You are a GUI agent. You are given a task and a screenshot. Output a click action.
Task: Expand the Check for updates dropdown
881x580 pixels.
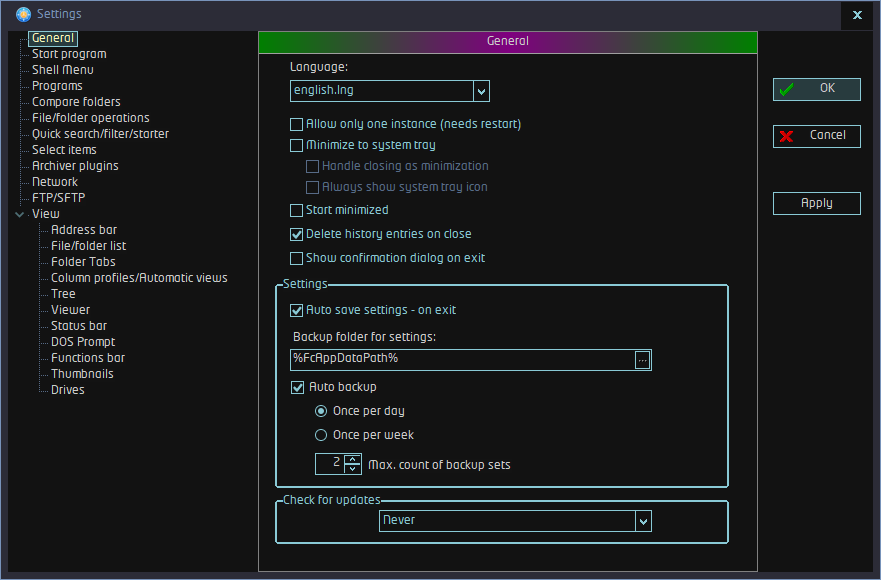[x=643, y=521]
